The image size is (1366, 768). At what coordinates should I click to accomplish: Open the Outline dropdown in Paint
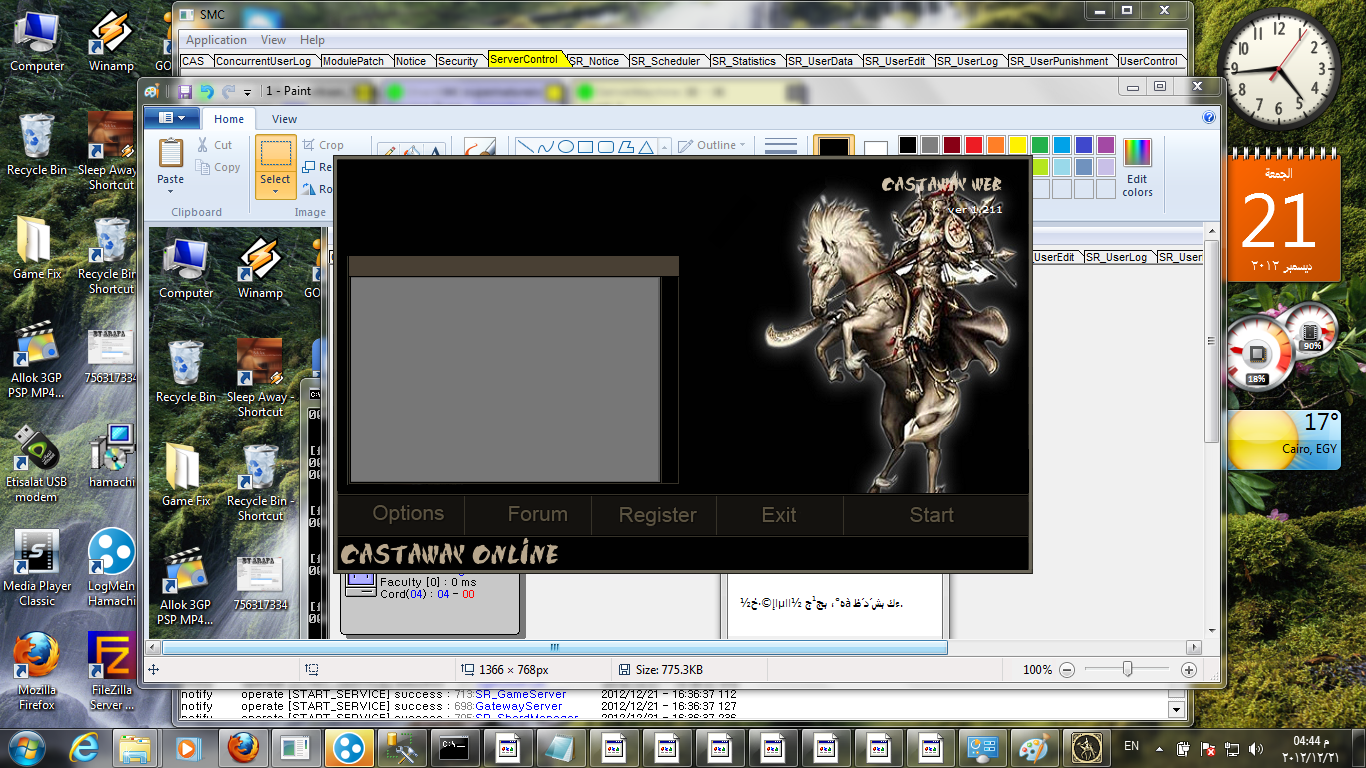pyautogui.click(x=712, y=145)
